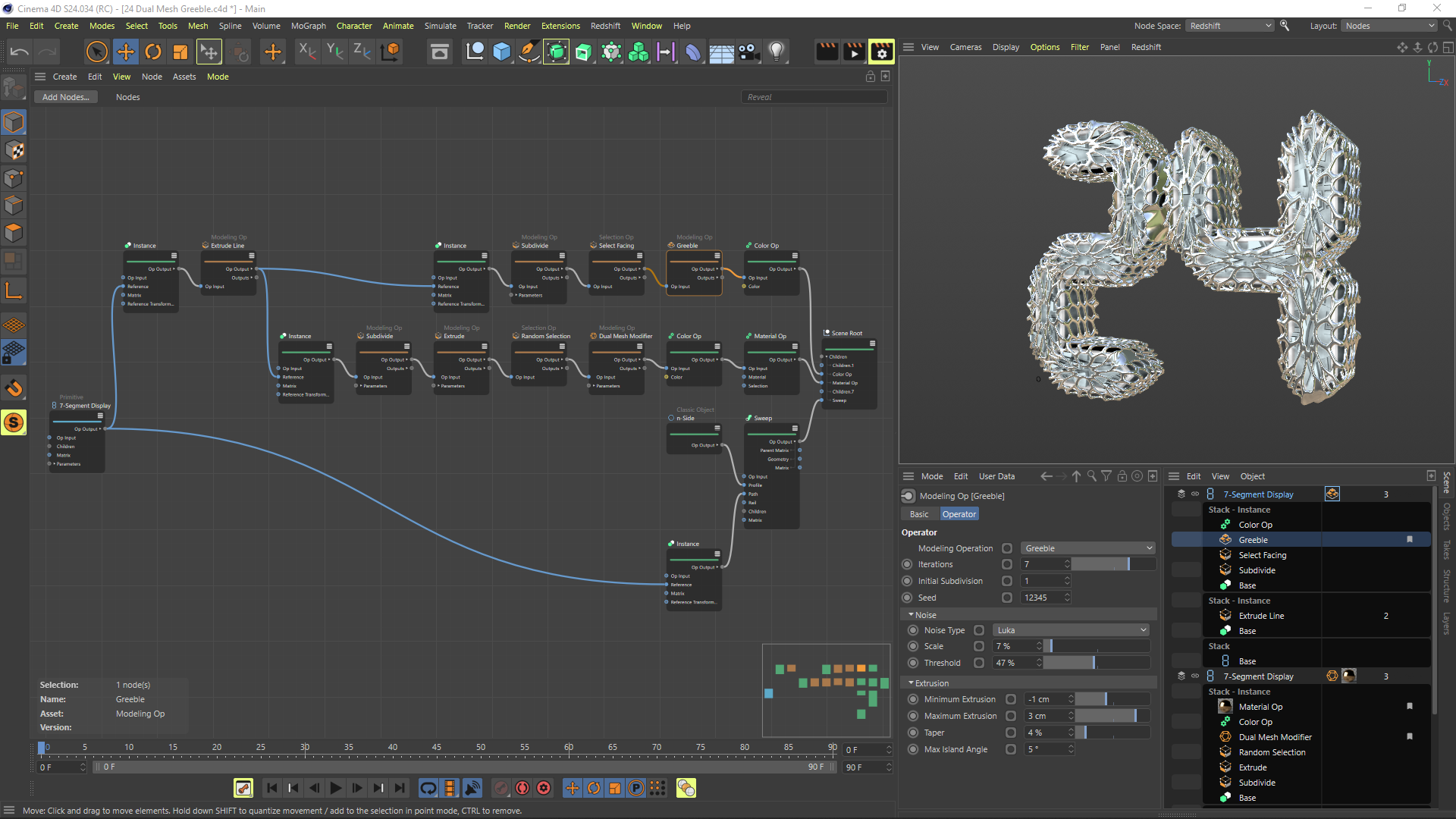1456x819 pixels.
Task: Click the Add Nodes button
Action: [x=66, y=97]
